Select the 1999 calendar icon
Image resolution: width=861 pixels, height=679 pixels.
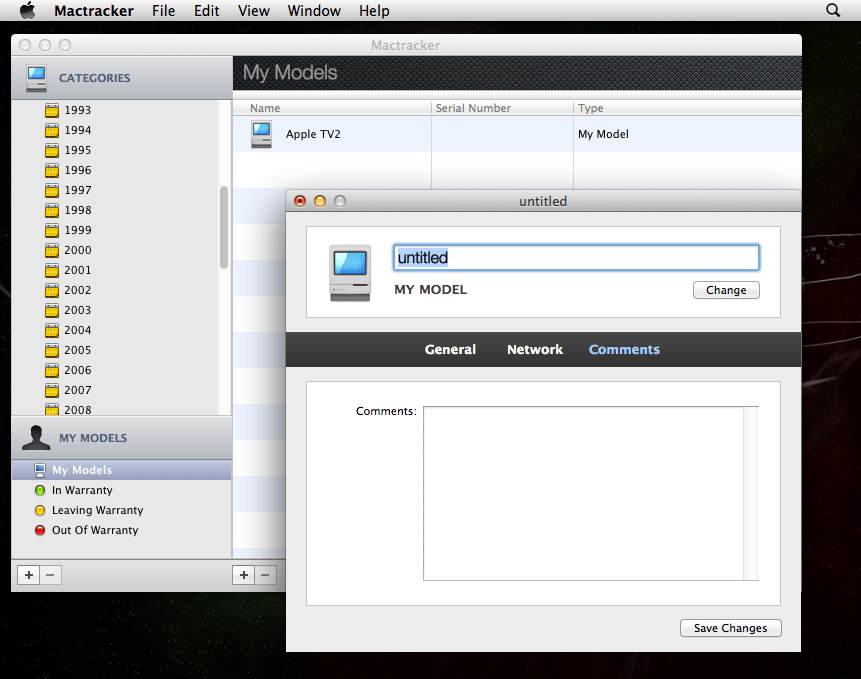[52, 231]
